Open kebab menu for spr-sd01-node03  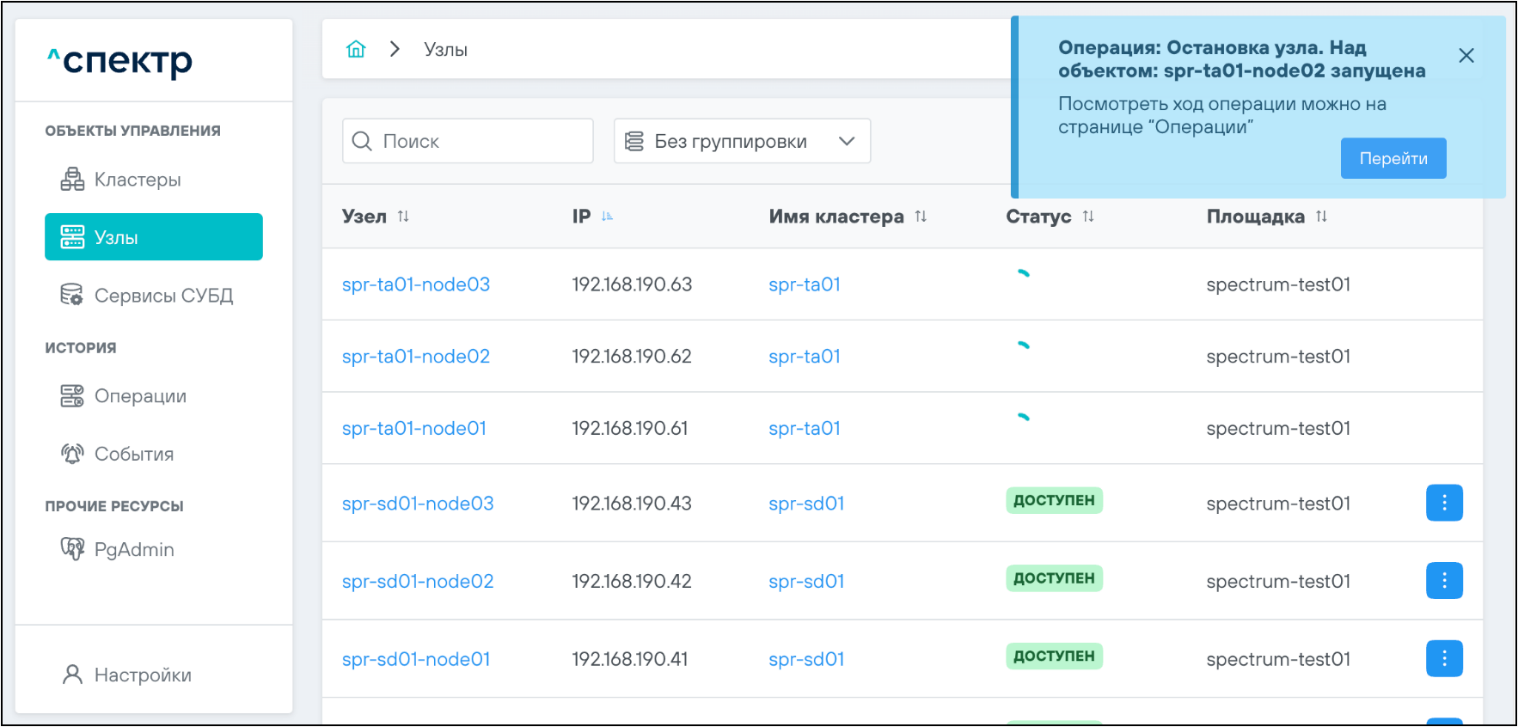(x=1443, y=503)
